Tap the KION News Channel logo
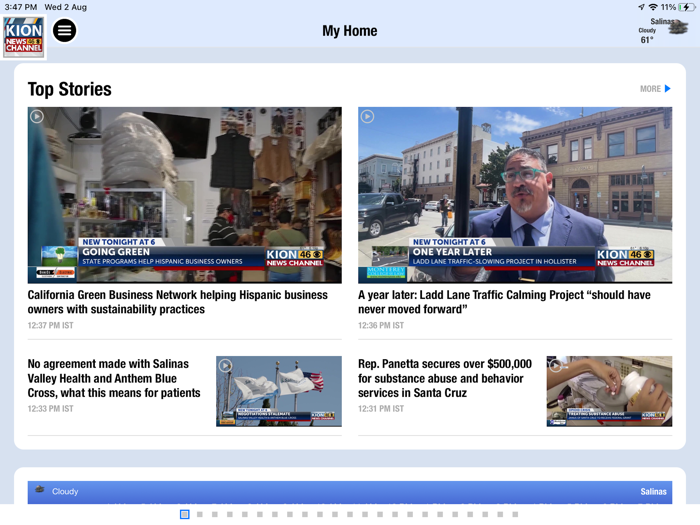 (24, 37)
